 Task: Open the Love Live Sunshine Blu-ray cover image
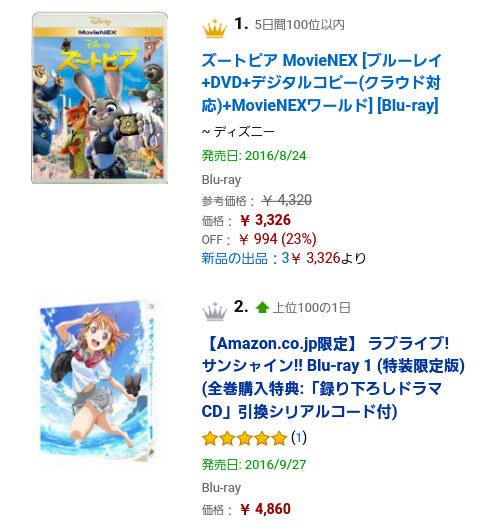pos(98,379)
